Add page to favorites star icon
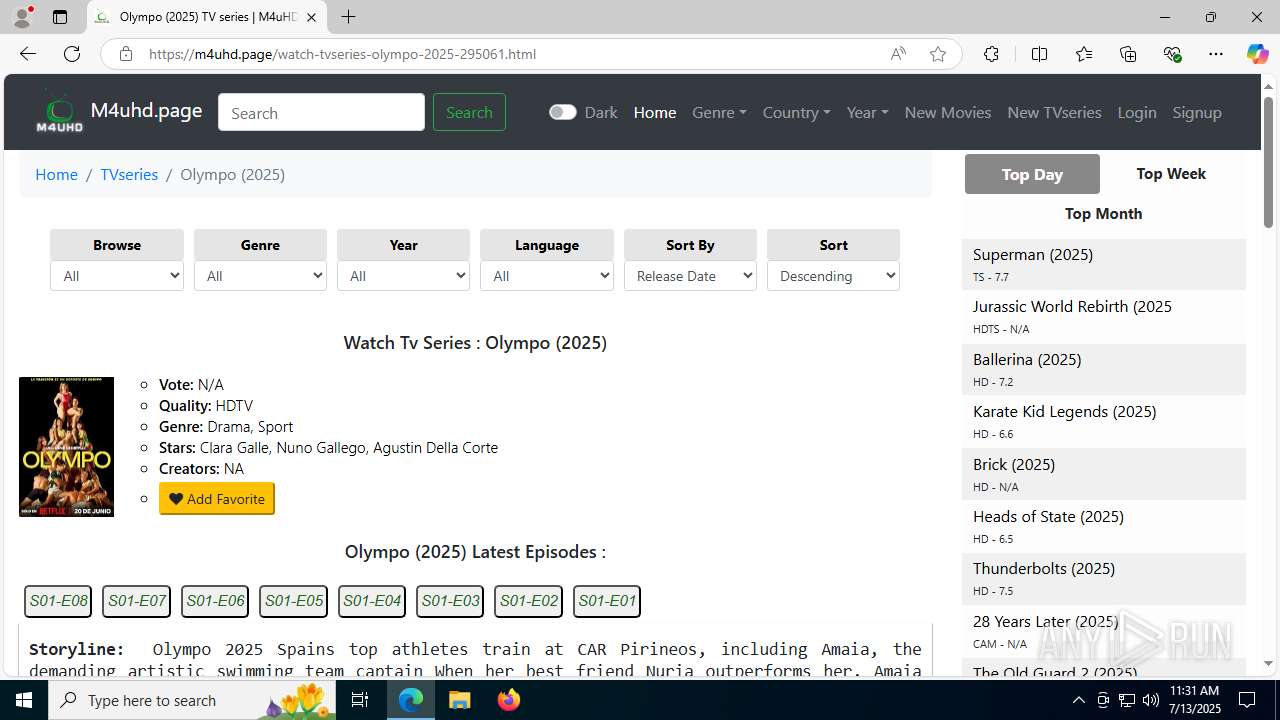This screenshot has width=1280, height=720. pos(938,54)
